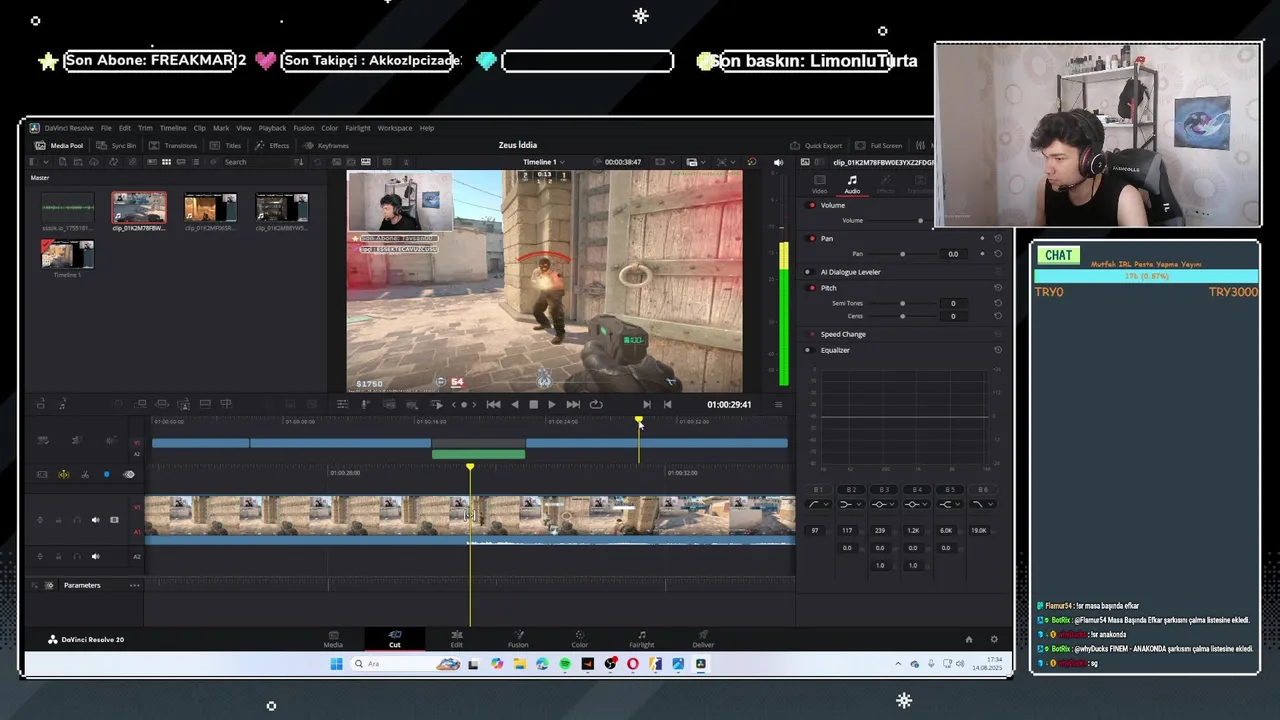Jump to the first frame
The image size is (1280, 720).
(493, 404)
